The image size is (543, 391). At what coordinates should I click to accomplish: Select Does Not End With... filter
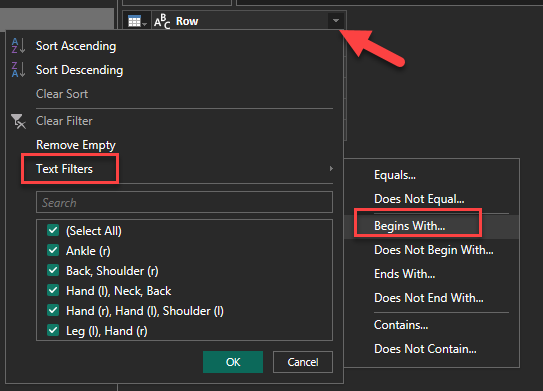[x=429, y=298]
